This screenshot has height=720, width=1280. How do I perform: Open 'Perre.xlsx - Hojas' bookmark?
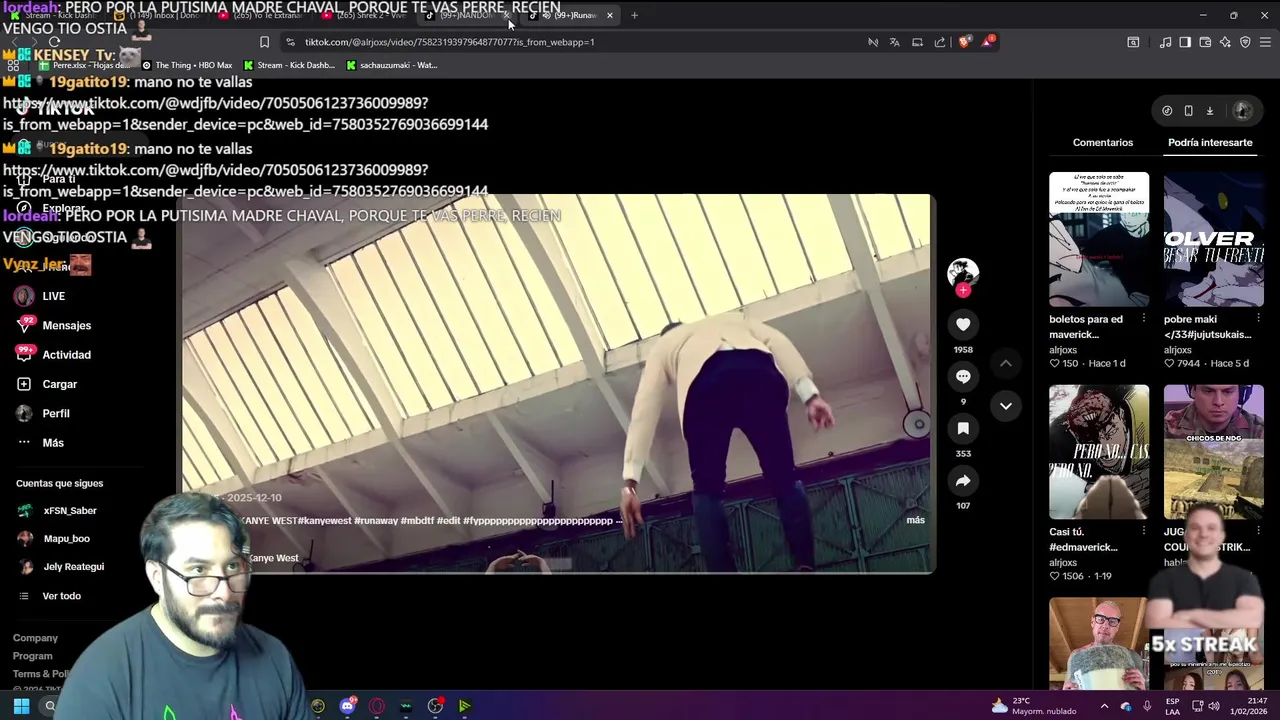pos(84,65)
